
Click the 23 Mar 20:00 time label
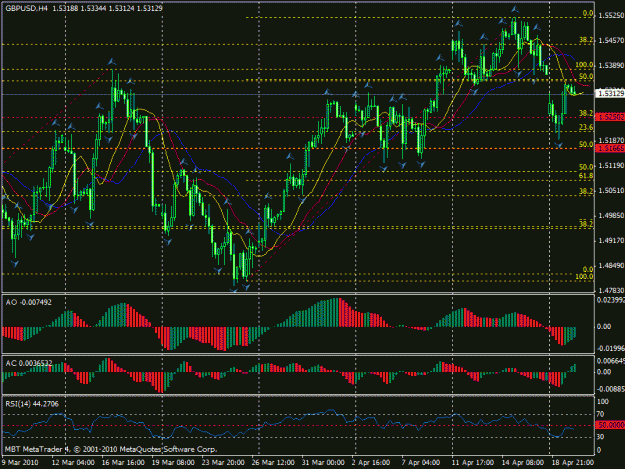[x=223, y=463]
